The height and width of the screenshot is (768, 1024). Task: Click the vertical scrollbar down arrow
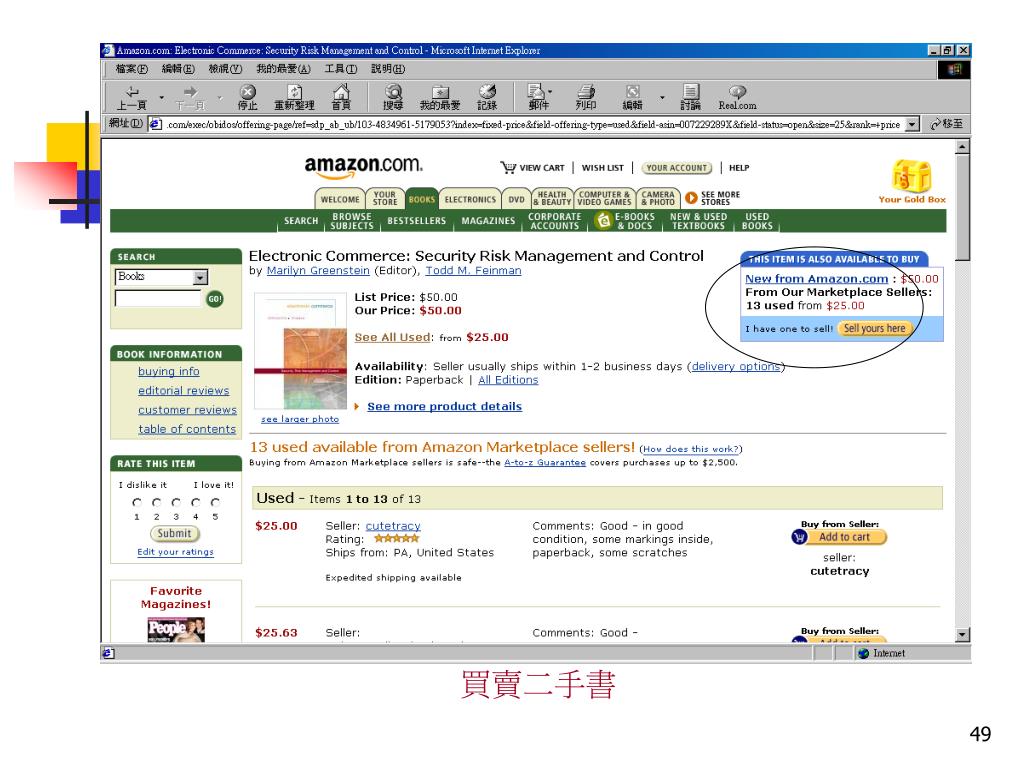tap(962, 634)
